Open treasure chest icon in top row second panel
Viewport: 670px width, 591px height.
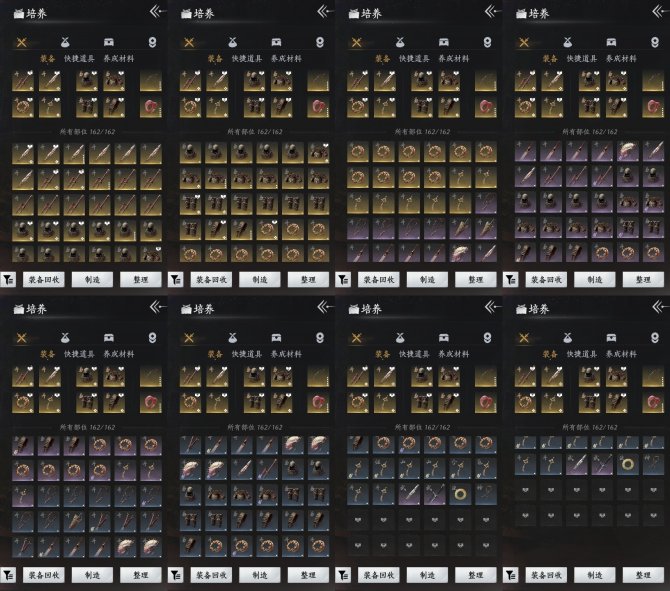[276, 42]
